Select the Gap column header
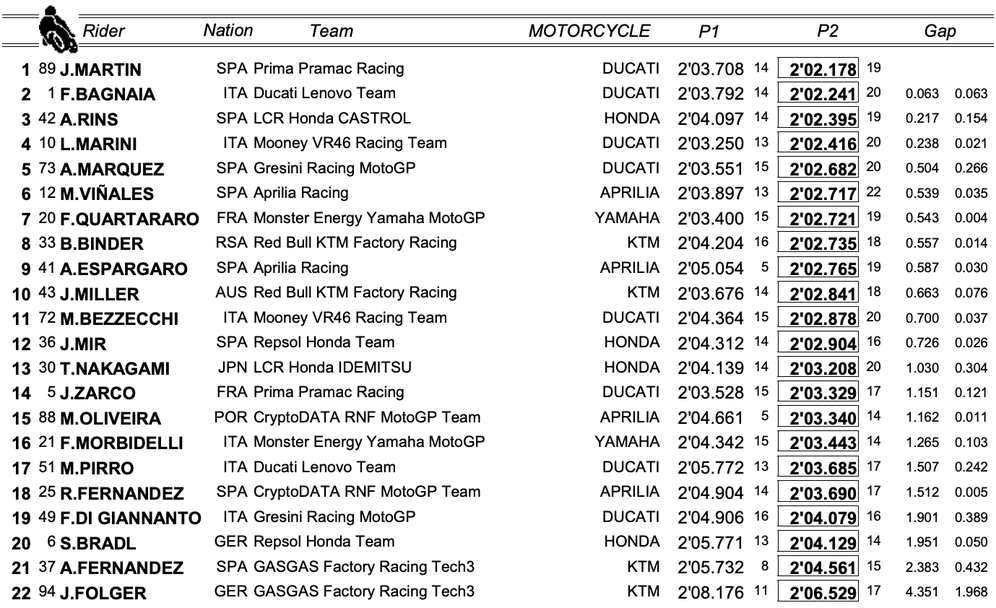The width and height of the screenshot is (996, 608). pos(939,31)
